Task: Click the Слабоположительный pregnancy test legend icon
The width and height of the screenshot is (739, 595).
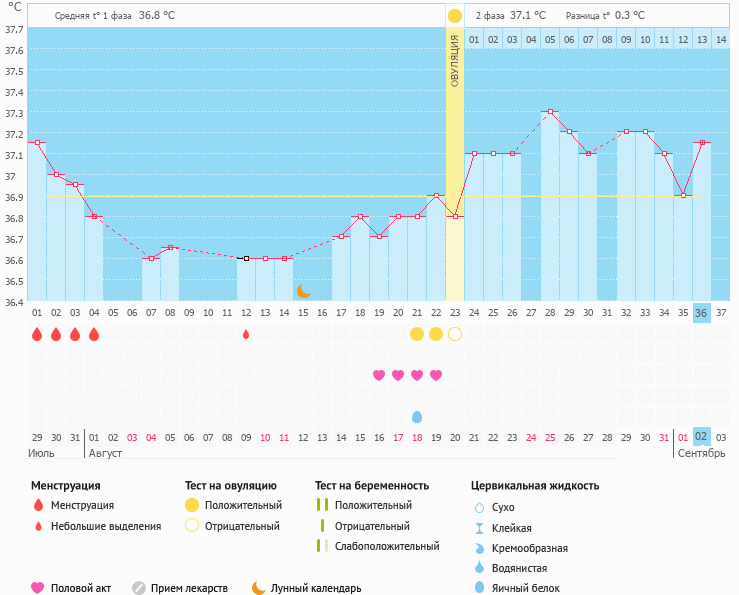Action: tap(322, 546)
